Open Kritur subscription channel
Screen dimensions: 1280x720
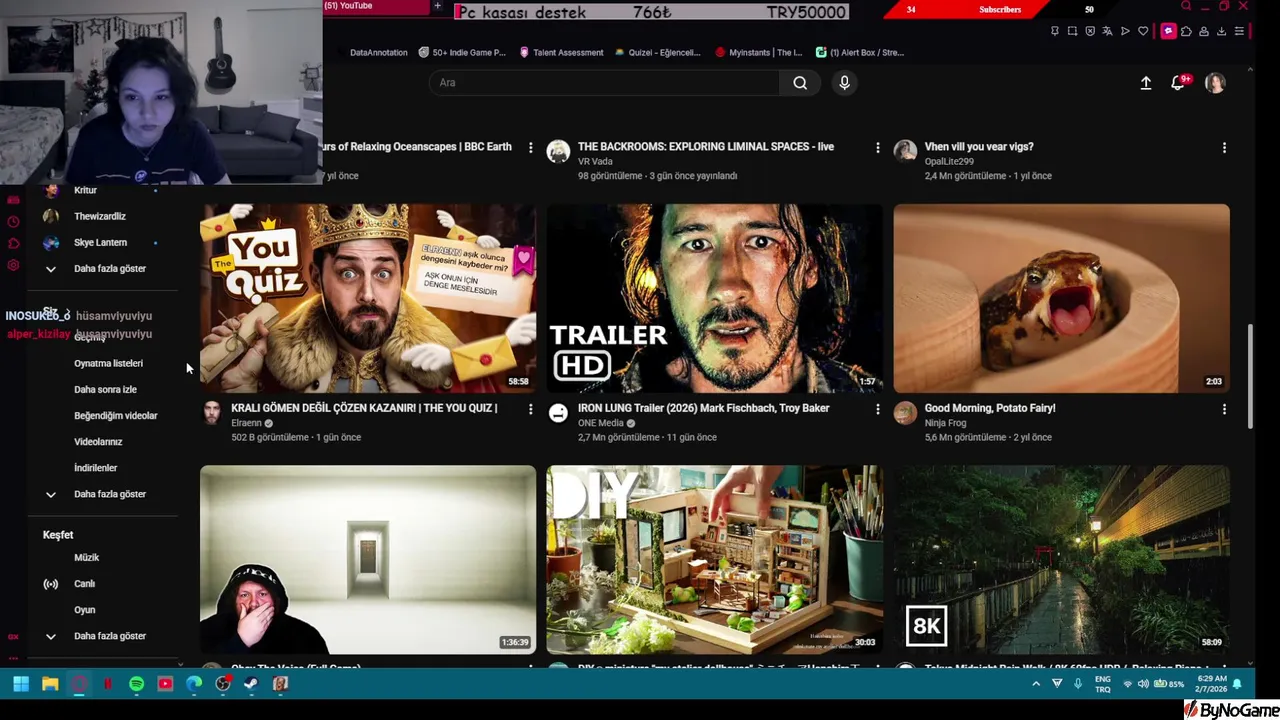coord(85,191)
